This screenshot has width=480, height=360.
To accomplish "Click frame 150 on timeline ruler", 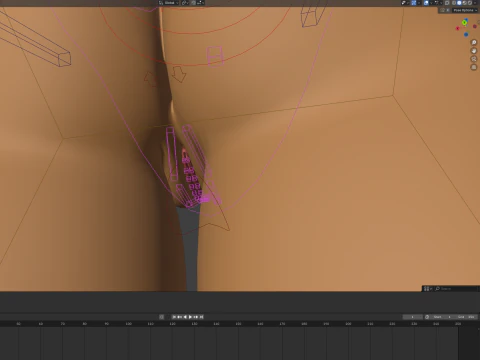I will [238, 324].
